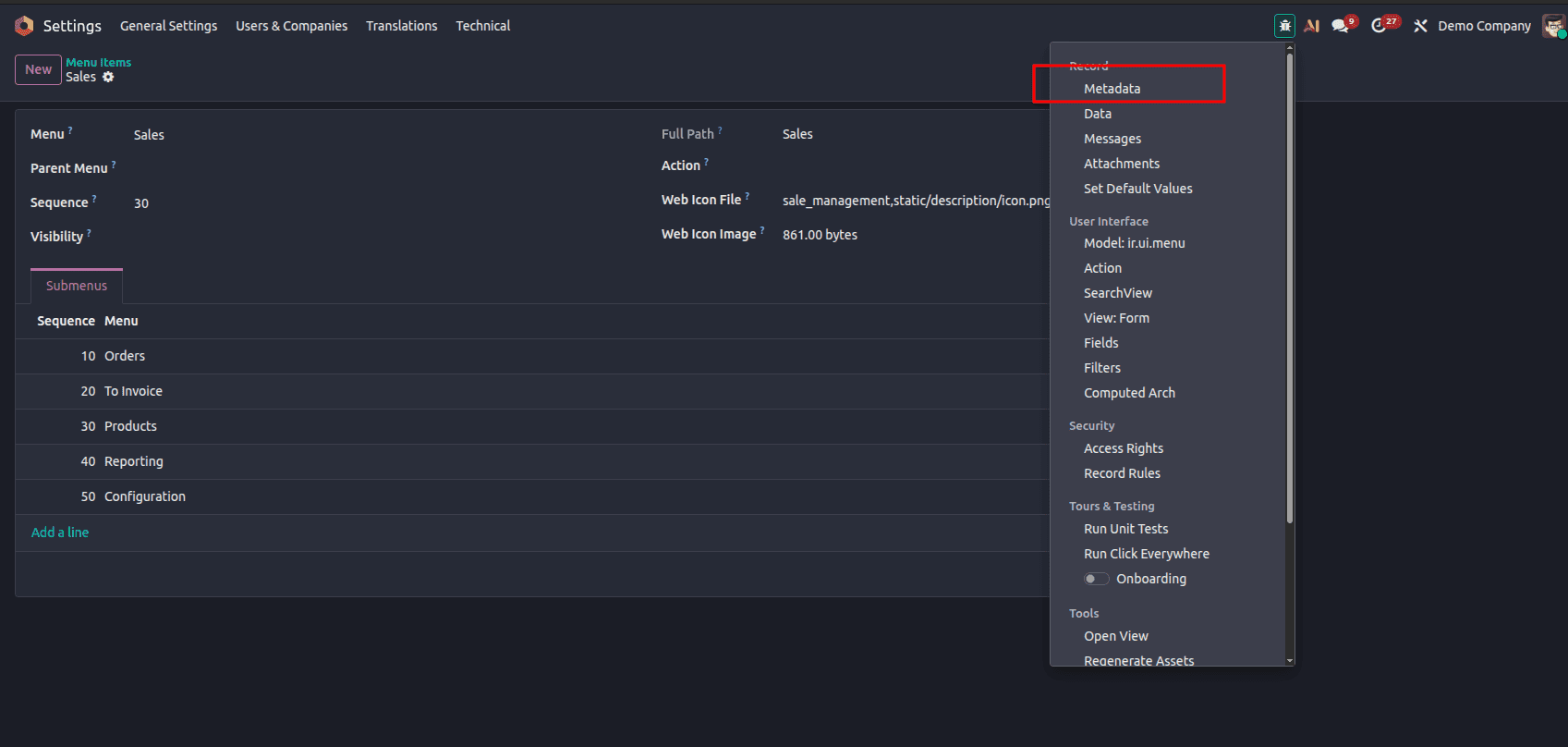The image size is (1568, 747).
Task: Select Metadata from the debug menu
Action: pyautogui.click(x=1112, y=89)
